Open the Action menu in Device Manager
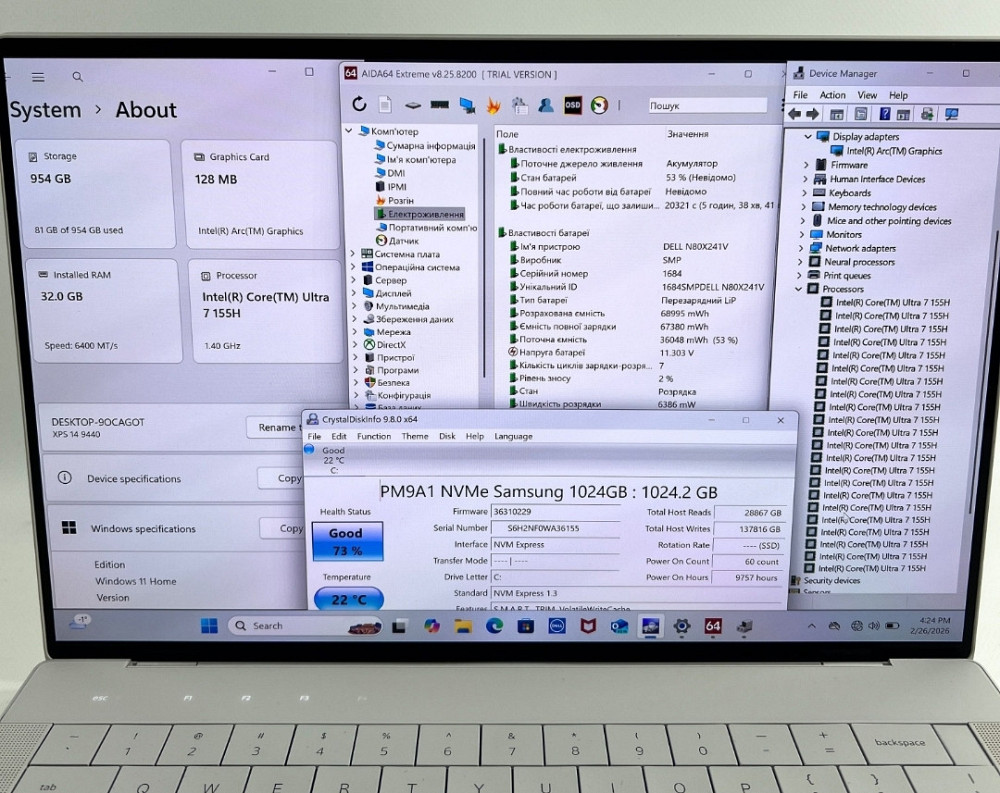Viewport: 1000px width, 793px height. tap(832, 95)
